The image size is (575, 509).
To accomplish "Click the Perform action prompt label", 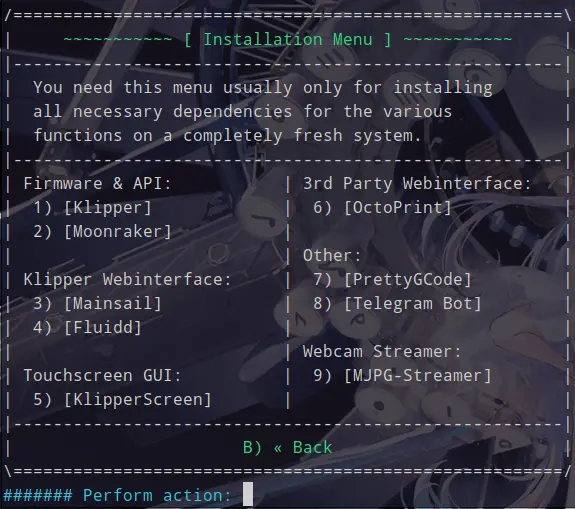I will pyautogui.click(x=157, y=495).
